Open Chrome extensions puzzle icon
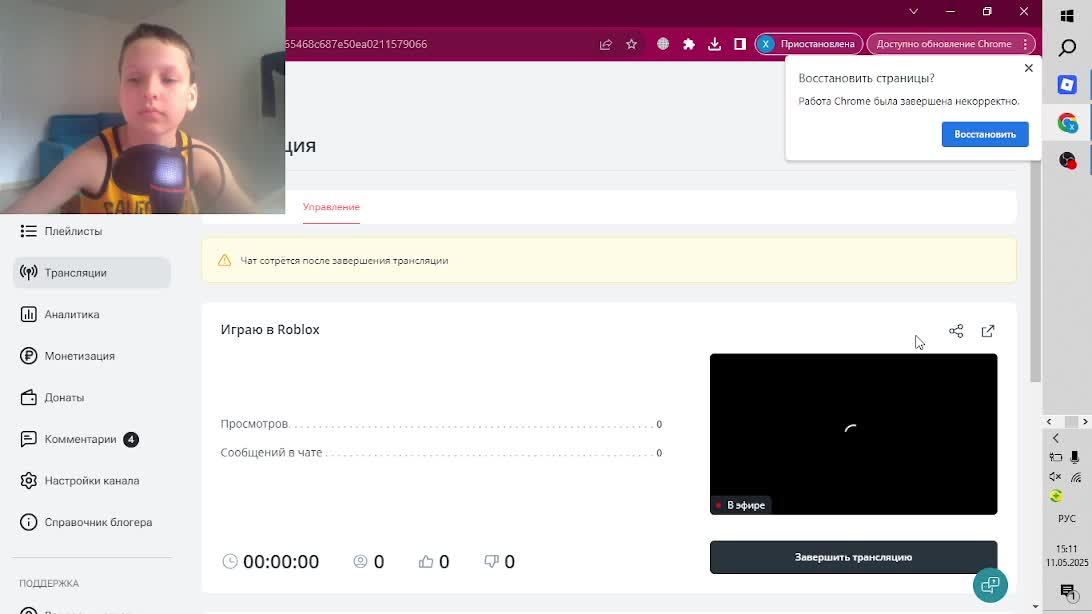This screenshot has width=1092, height=614. [689, 44]
